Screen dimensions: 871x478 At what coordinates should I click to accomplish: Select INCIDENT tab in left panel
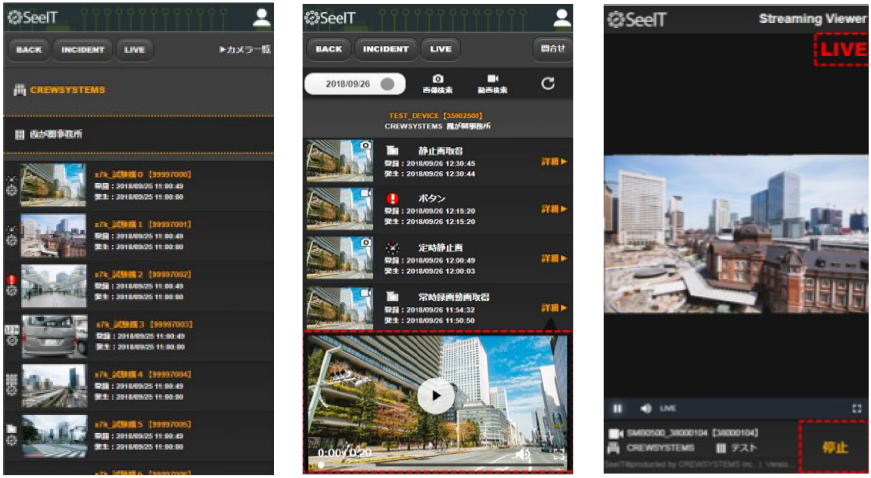coord(82,49)
